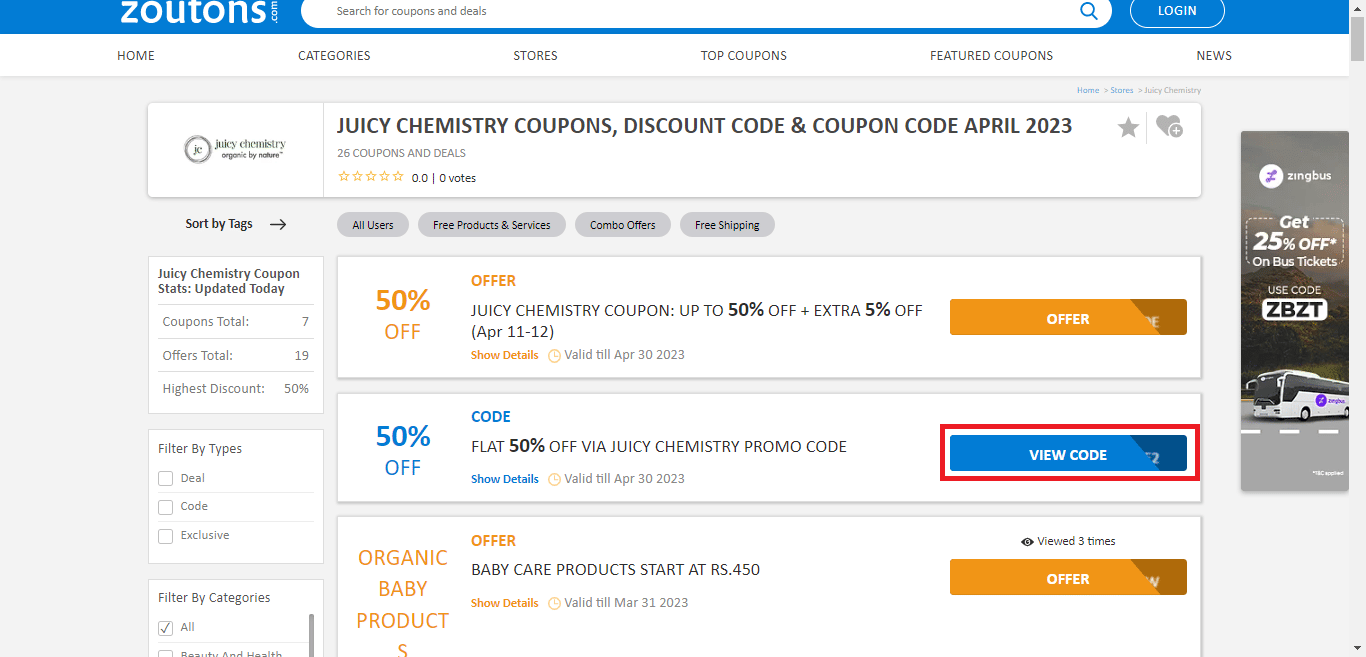Open the TOP COUPONS menu
The height and width of the screenshot is (657, 1366).
[x=744, y=55]
